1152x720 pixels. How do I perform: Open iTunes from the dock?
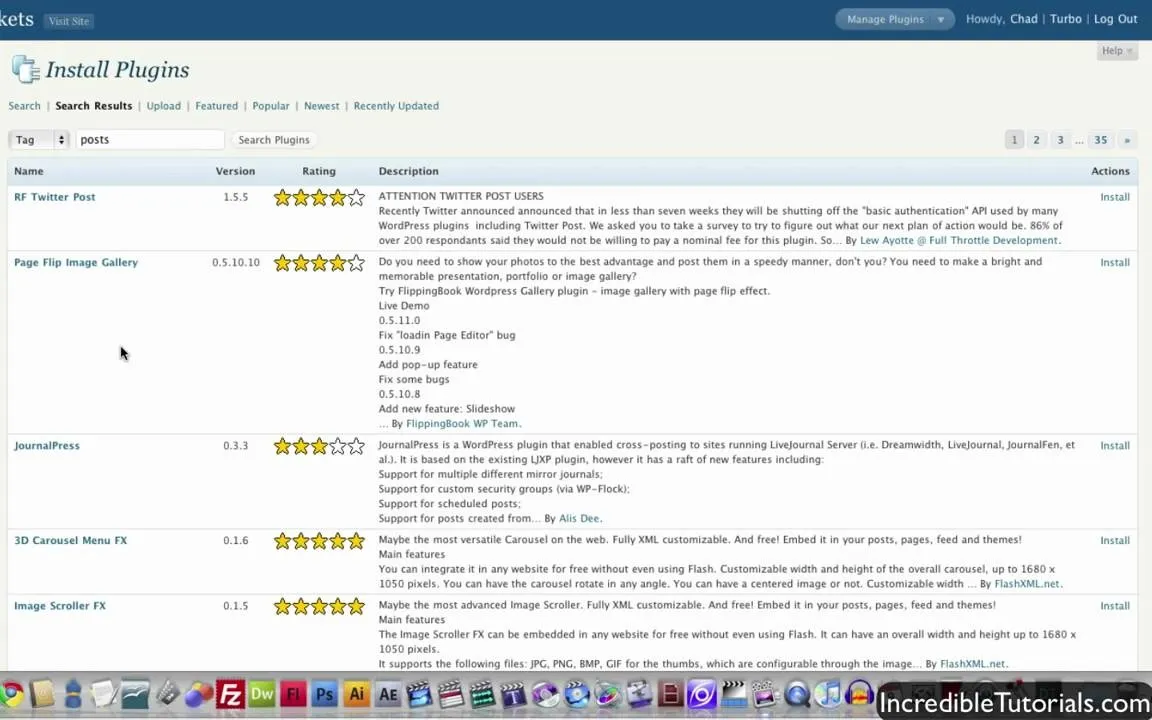pos(828,694)
